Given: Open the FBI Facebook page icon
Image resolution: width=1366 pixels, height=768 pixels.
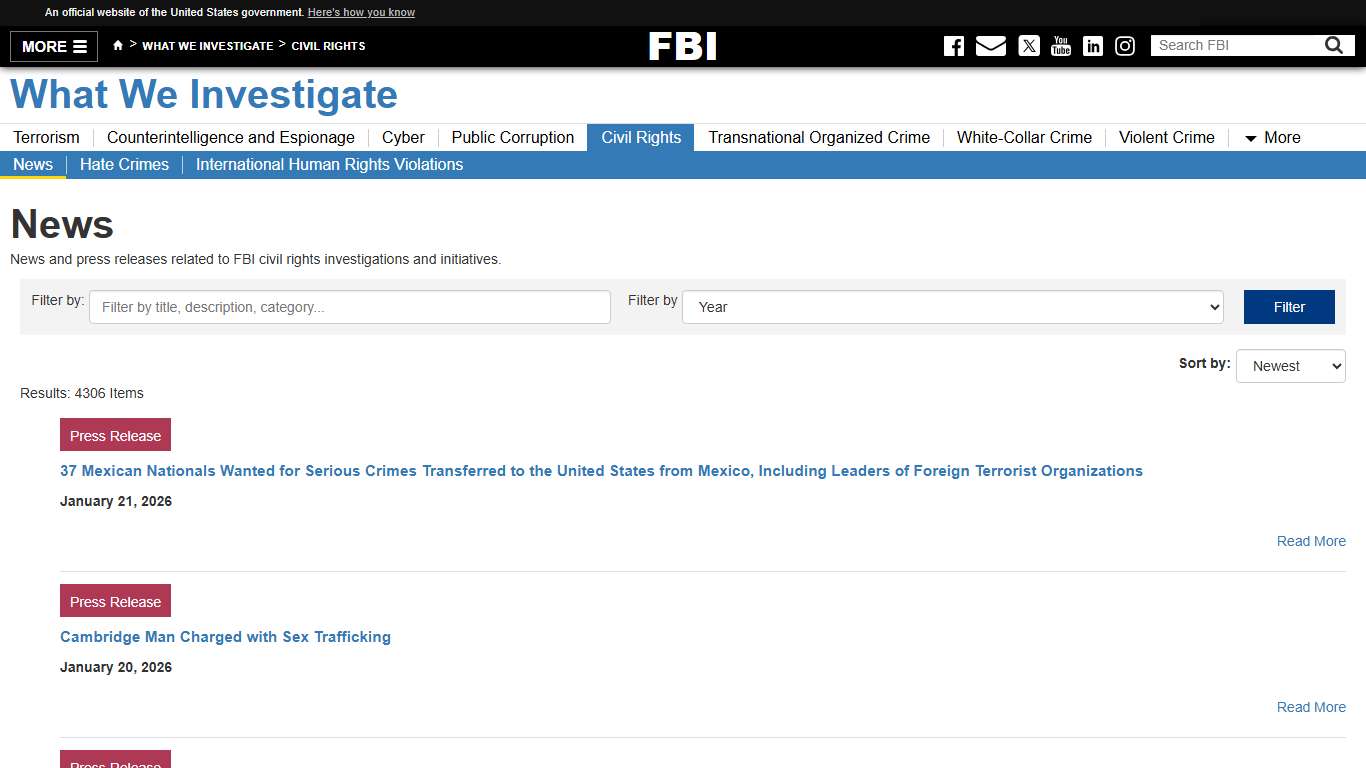Looking at the screenshot, I should click(x=953, y=45).
